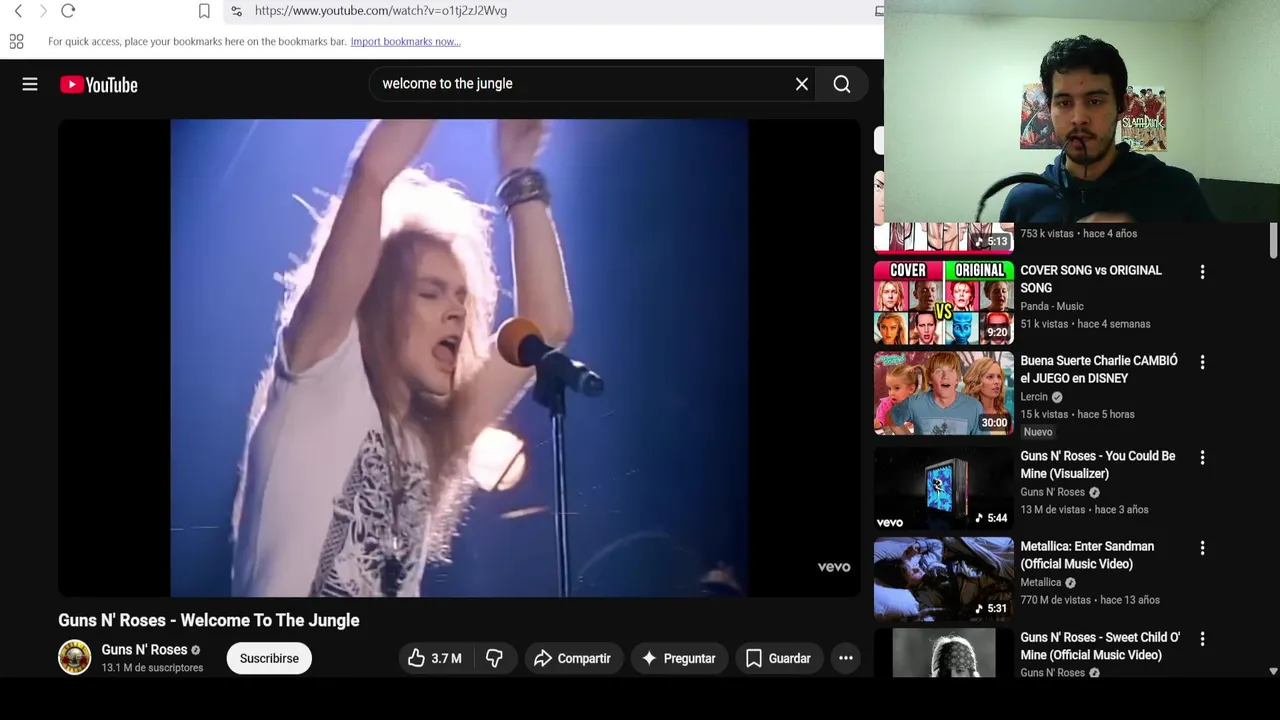
Task: Save video with Guardar button
Action: 778,658
